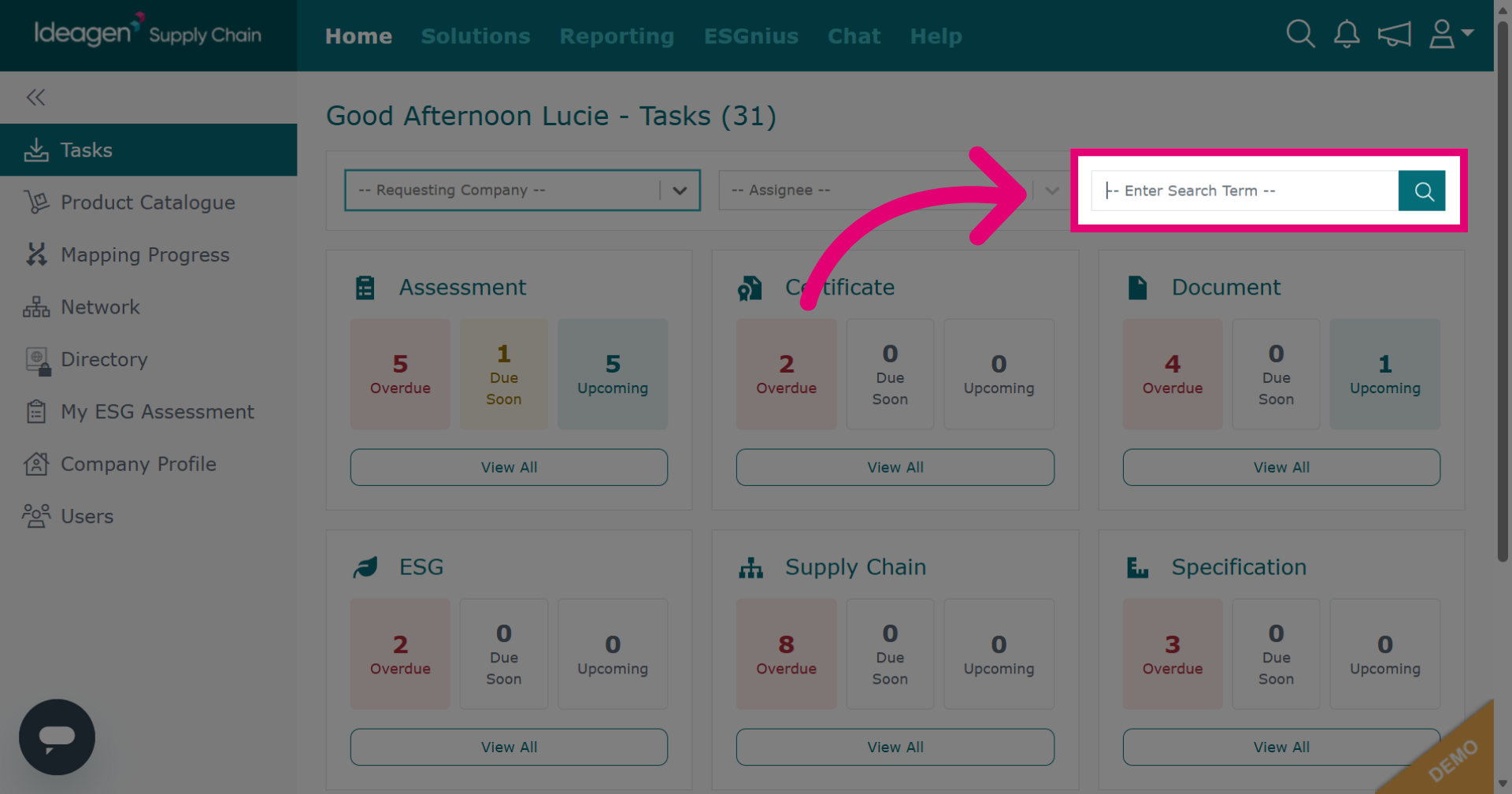
Task: Click the Supply Chain card hierarchy icon
Action: (x=750, y=567)
